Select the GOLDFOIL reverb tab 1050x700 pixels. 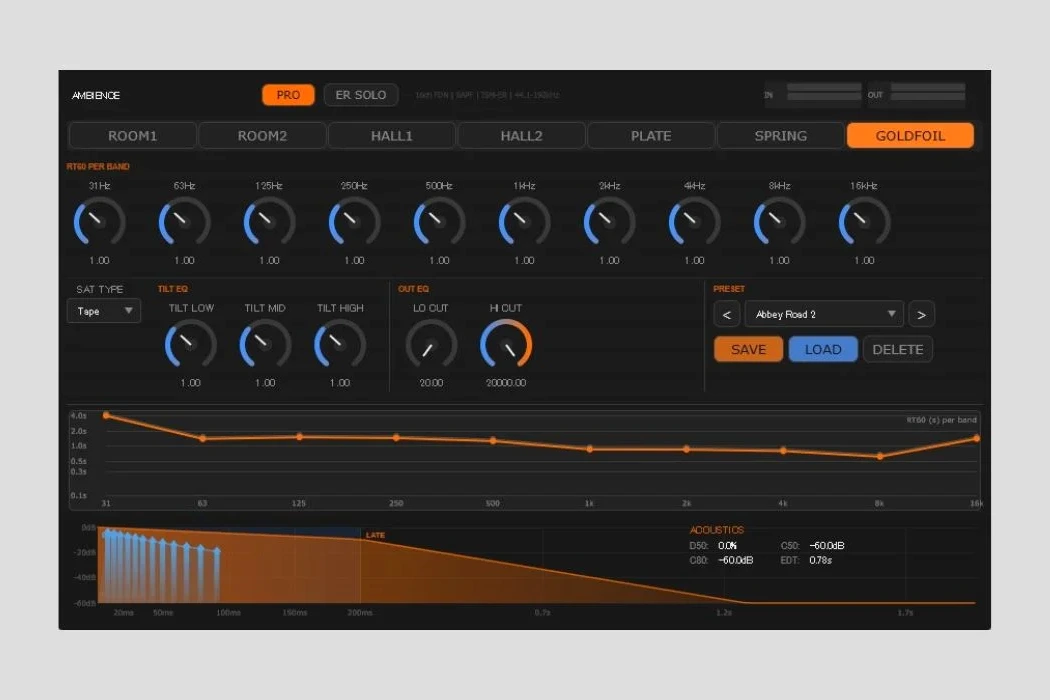(x=911, y=136)
